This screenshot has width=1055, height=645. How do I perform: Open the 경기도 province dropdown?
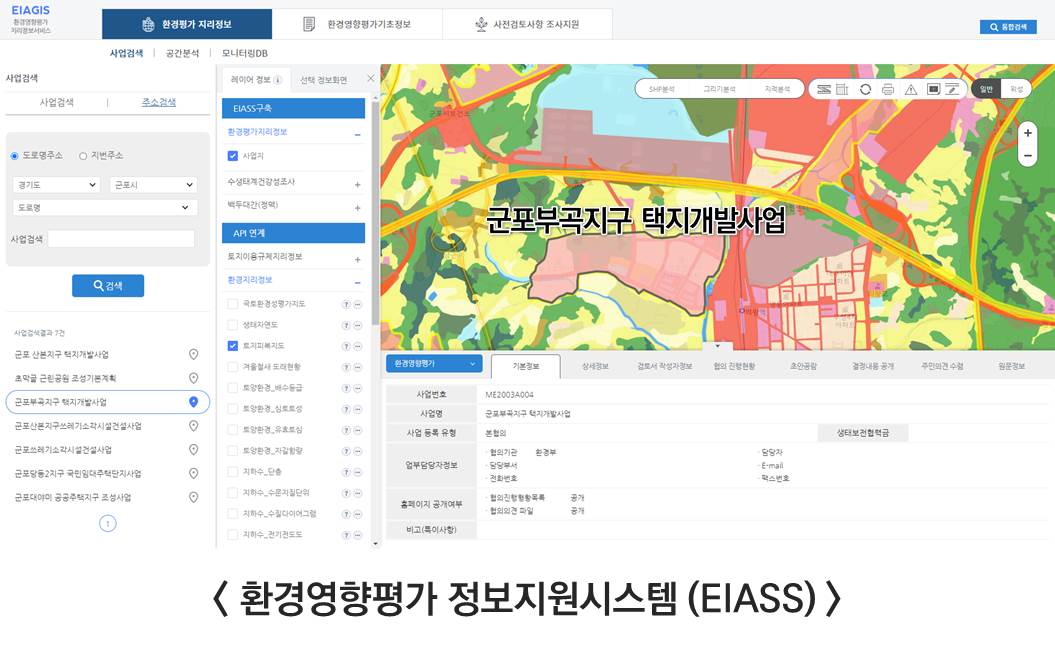pos(55,184)
